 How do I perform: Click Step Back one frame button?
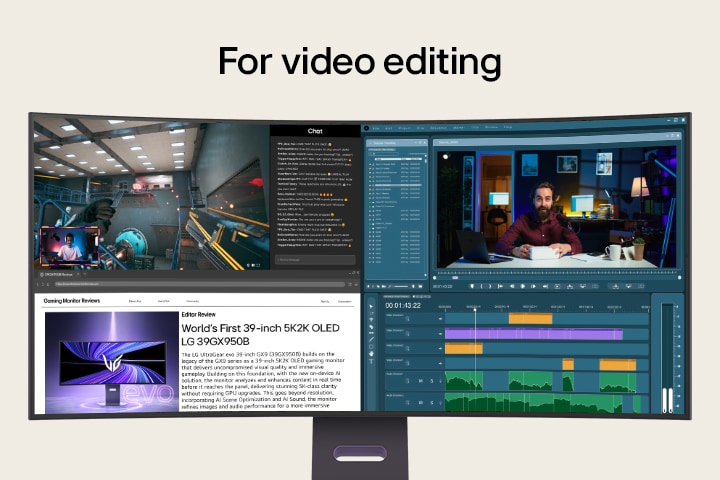click(512, 286)
